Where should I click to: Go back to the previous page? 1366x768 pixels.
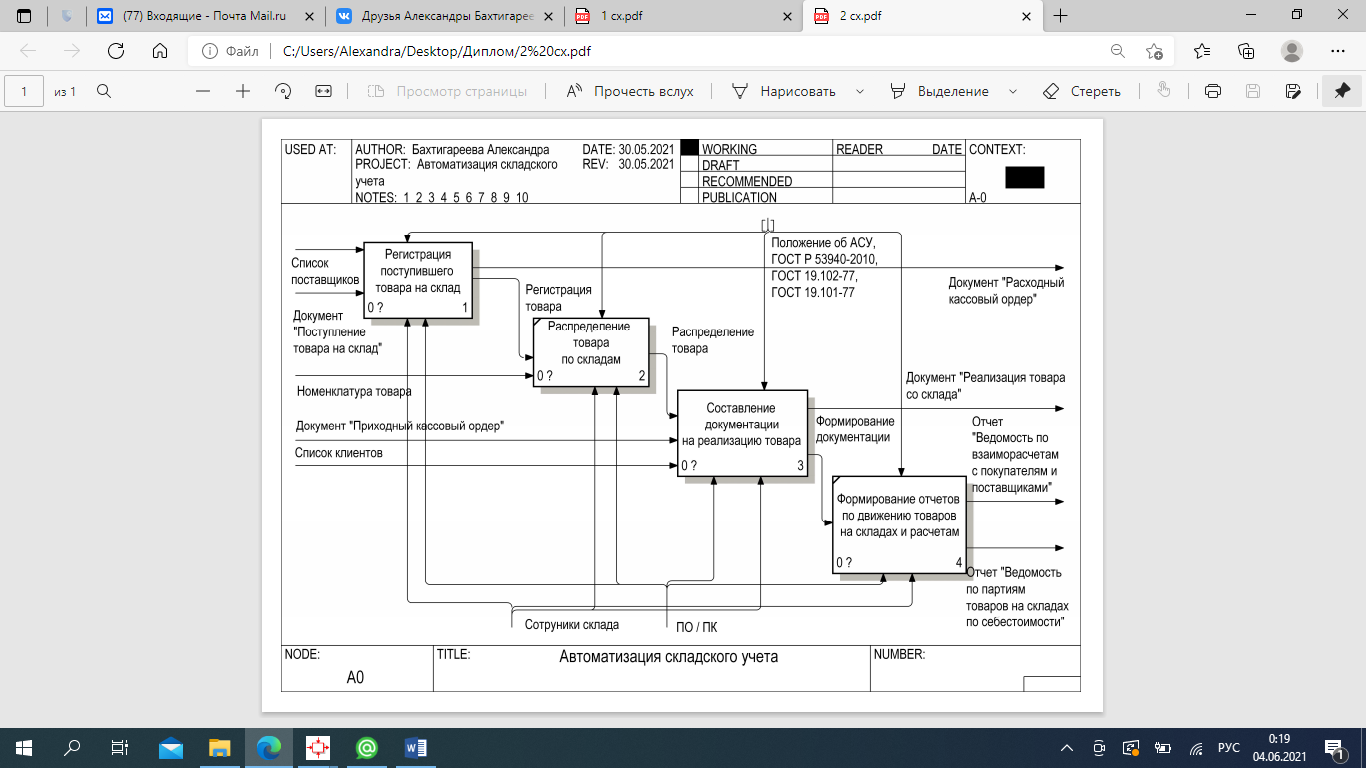[x=28, y=51]
